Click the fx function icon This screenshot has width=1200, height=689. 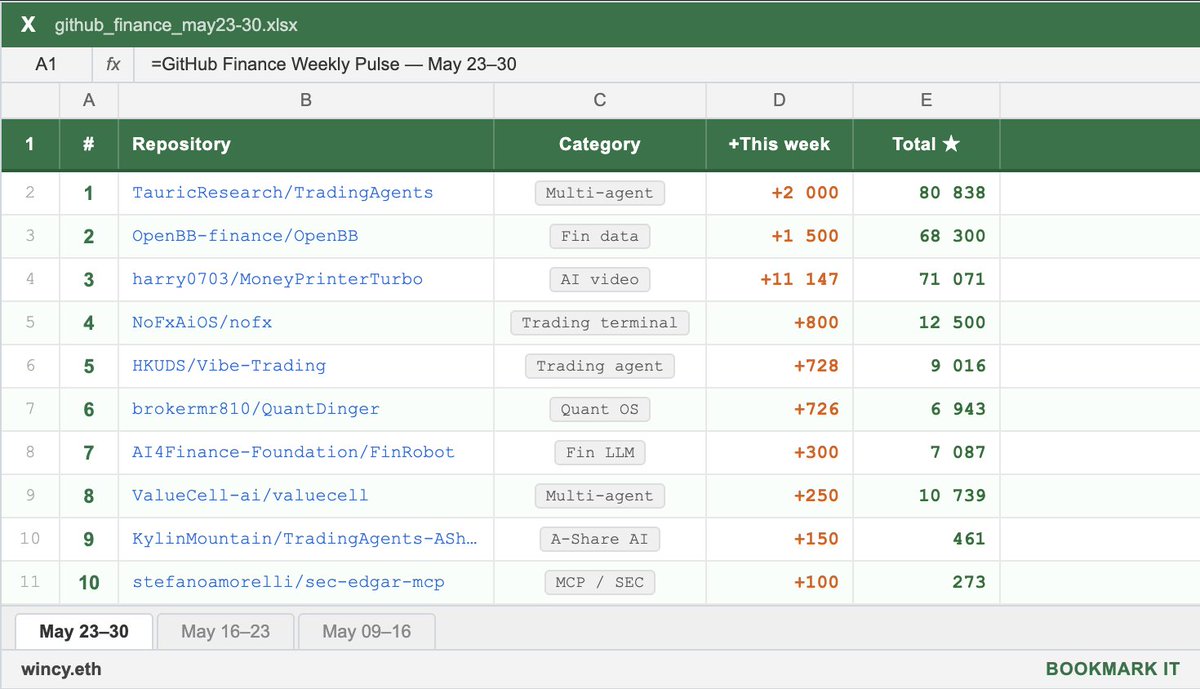tap(113, 64)
